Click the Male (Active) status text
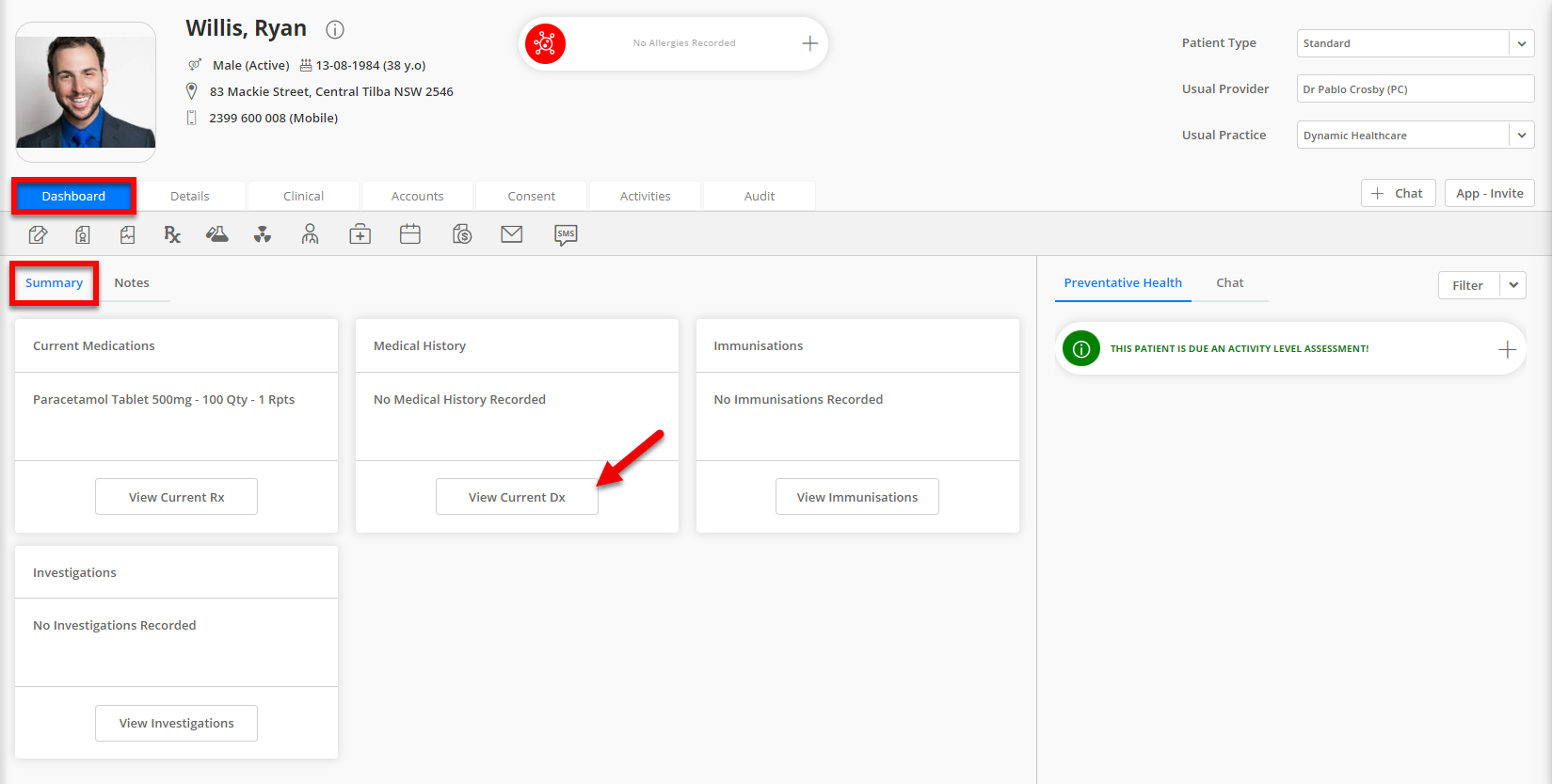1552x784 pixels. pos(251,65)
